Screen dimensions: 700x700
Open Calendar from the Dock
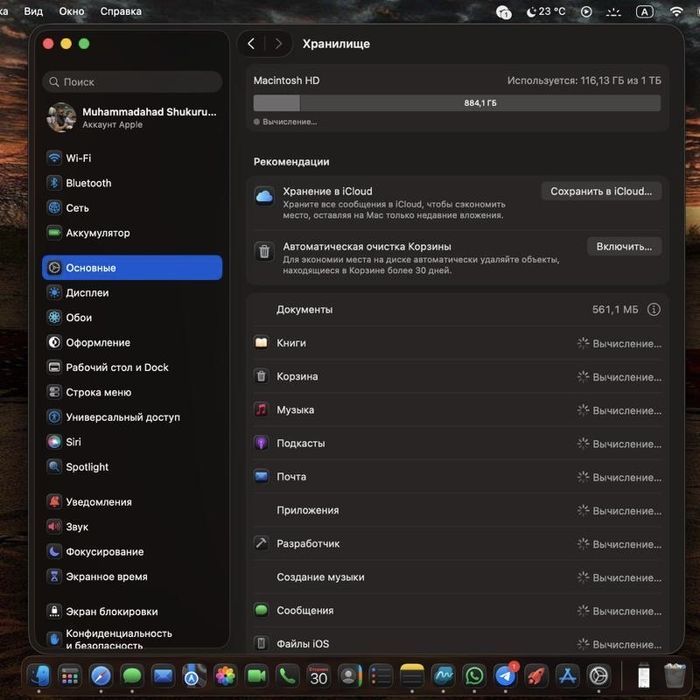click(x=319, y=676)
